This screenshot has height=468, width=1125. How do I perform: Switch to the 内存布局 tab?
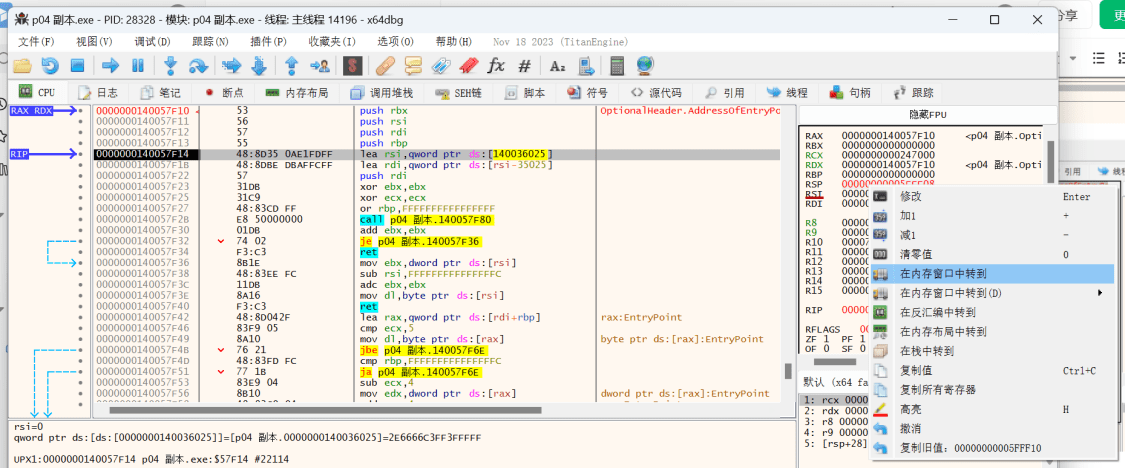coord(297,93)
